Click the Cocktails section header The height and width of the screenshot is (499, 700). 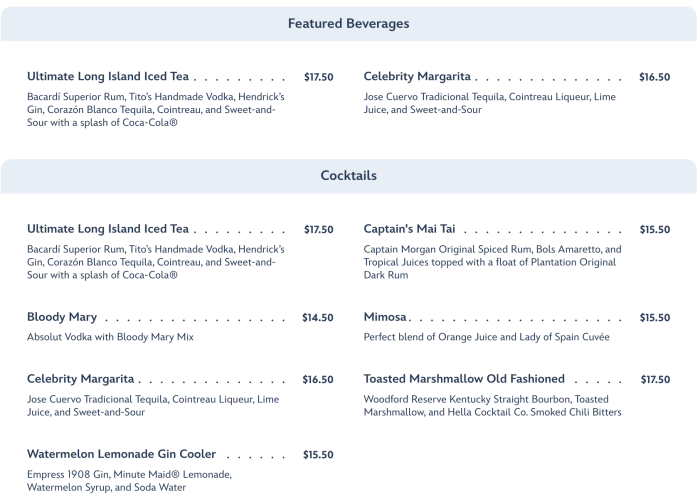pos(348,175)
